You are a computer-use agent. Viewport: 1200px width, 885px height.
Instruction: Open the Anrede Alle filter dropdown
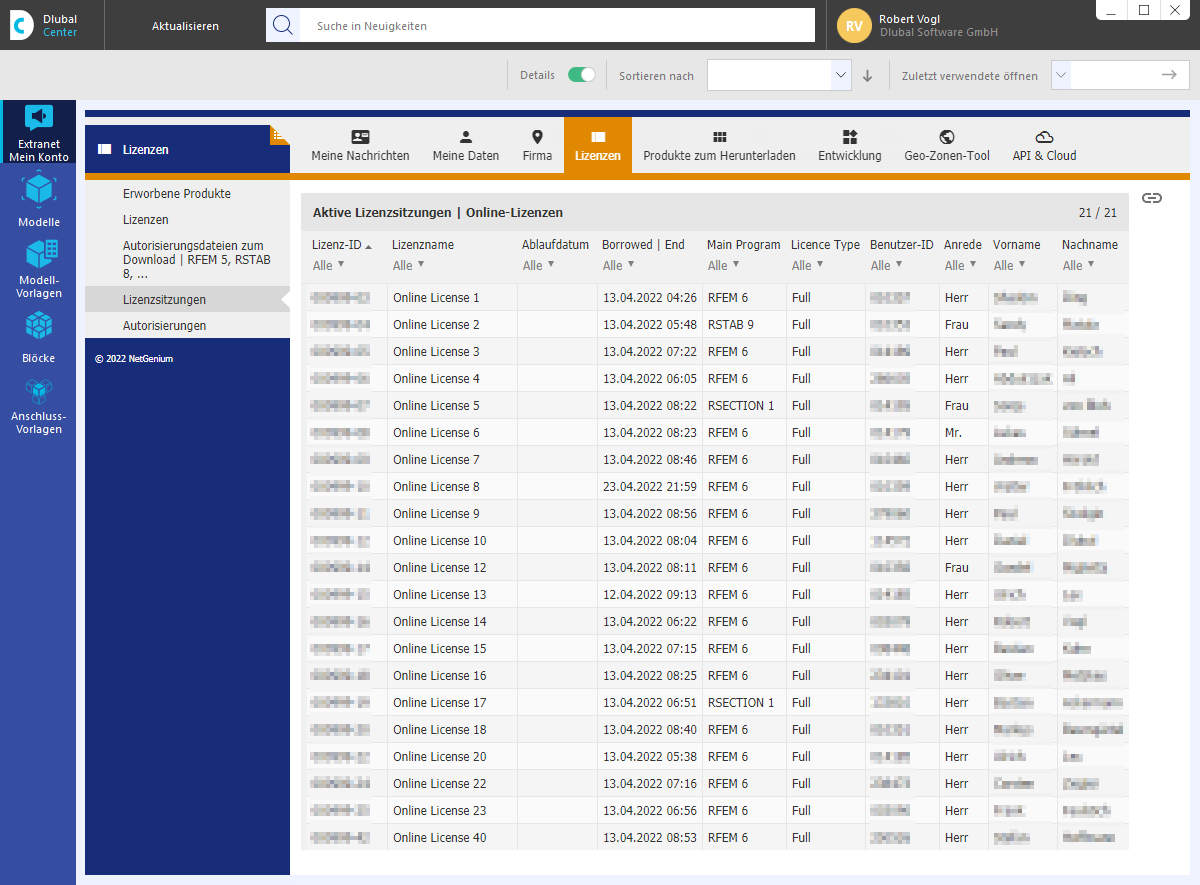click(x=960, y=265)
